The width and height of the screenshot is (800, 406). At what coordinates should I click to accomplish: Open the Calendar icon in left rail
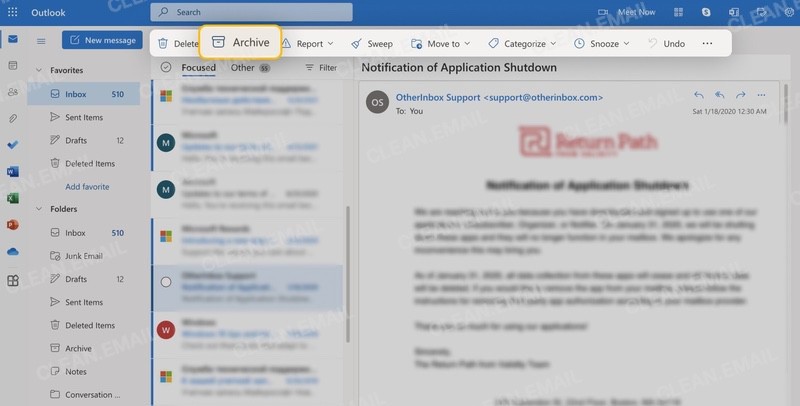point(13,65)
